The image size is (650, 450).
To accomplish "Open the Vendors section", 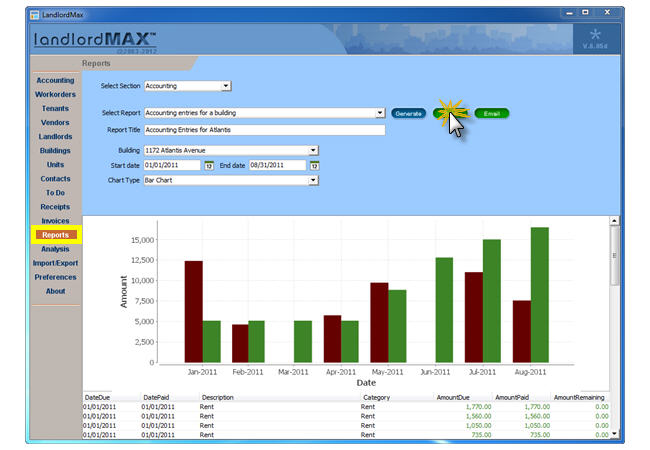I will pyautogui.click(x=55, y=123).
